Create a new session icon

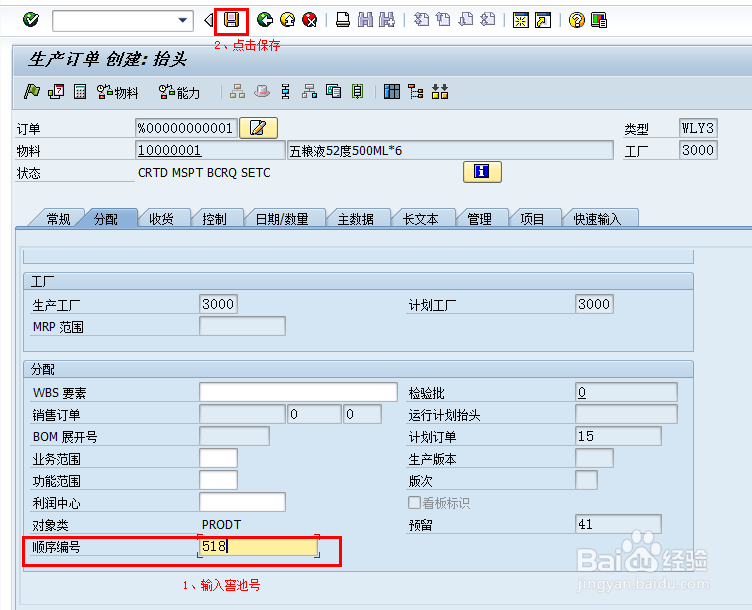tap(521, 20)
